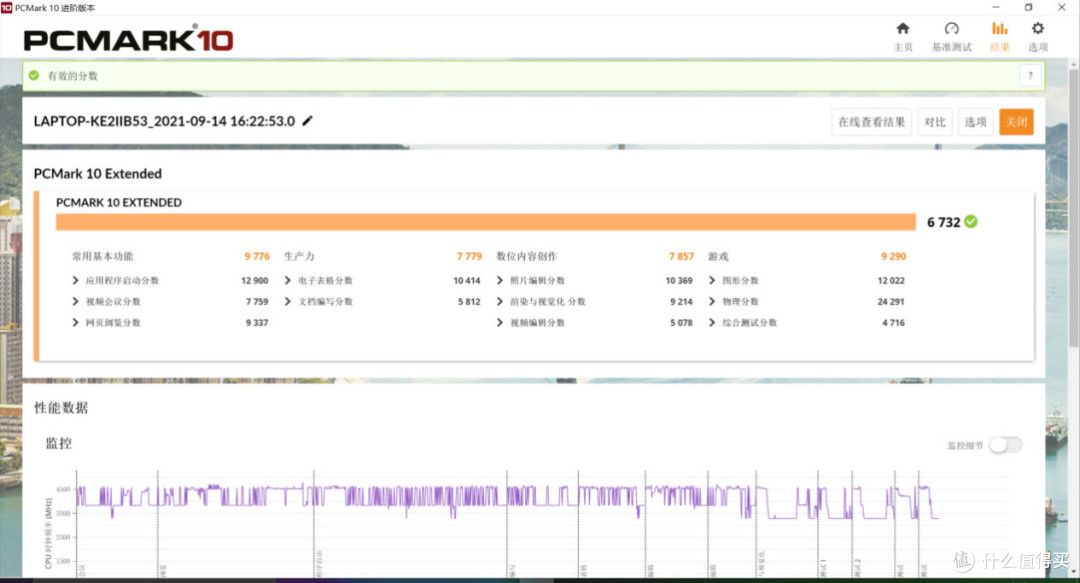Click the 常用基本功能 score 9 776
Viewport: 1080px width, 583px height.
point(257,256)
